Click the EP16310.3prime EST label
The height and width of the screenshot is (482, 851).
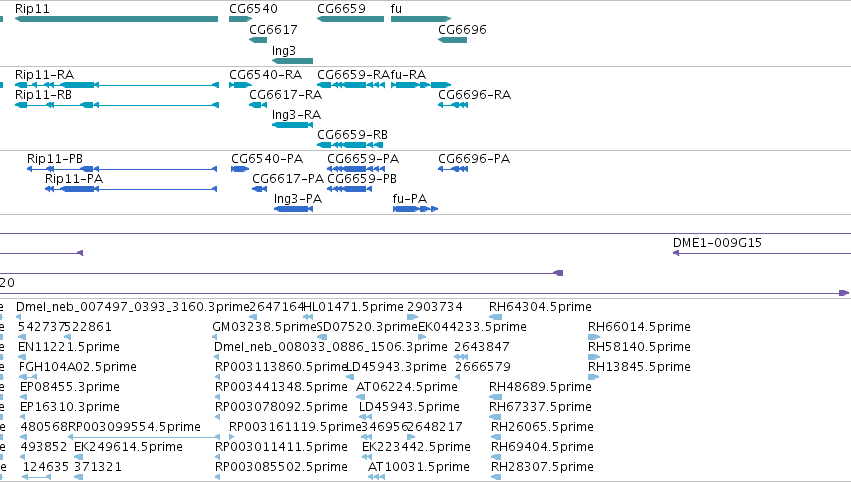[x=69, y=407]
